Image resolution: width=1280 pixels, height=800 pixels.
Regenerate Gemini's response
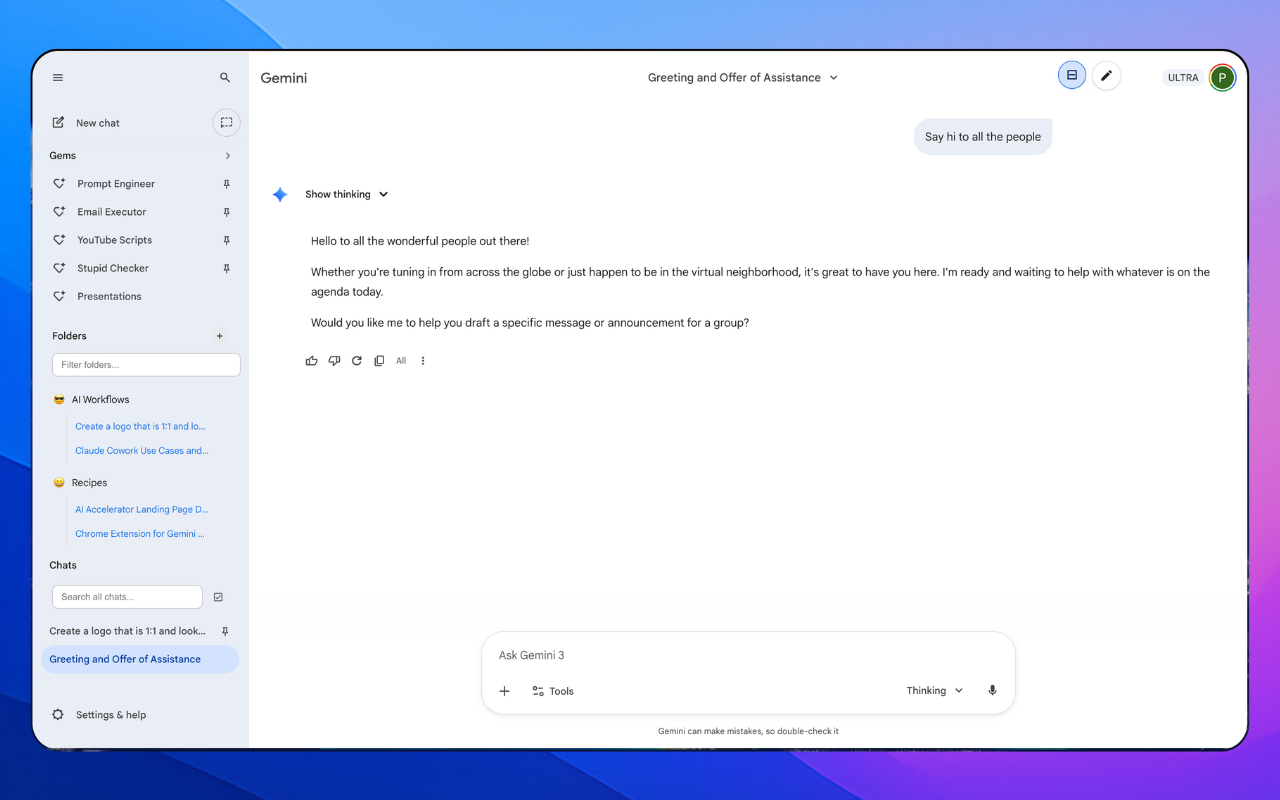click(x=357, y=360)
